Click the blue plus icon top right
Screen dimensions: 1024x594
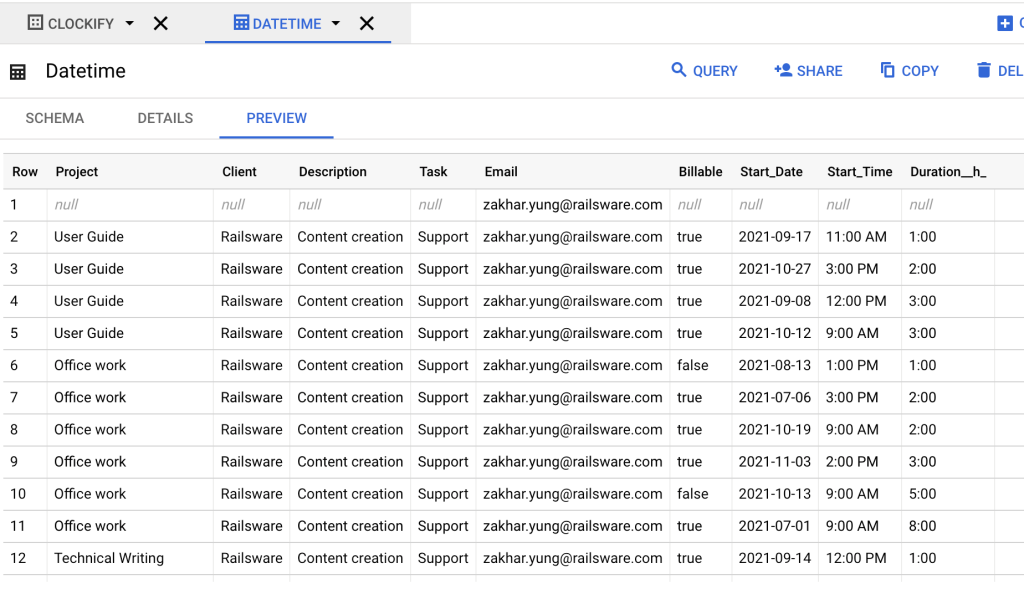click(1004, 22)
